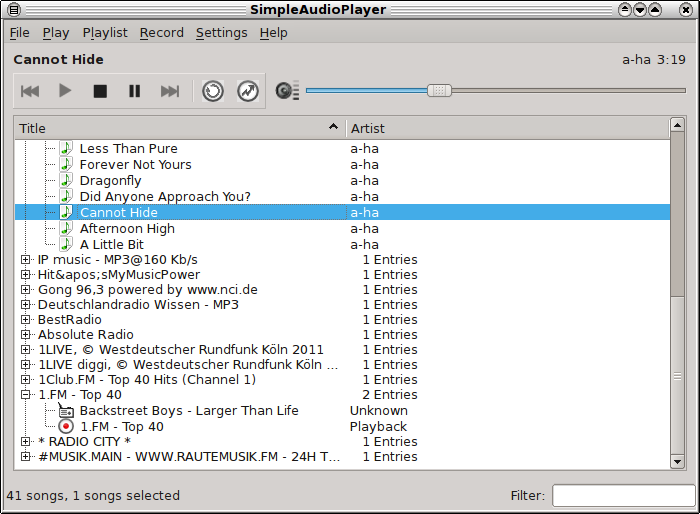Click the Filter text field
The width and height of the screenshot is (700, 514).
[x=622, y=495]
